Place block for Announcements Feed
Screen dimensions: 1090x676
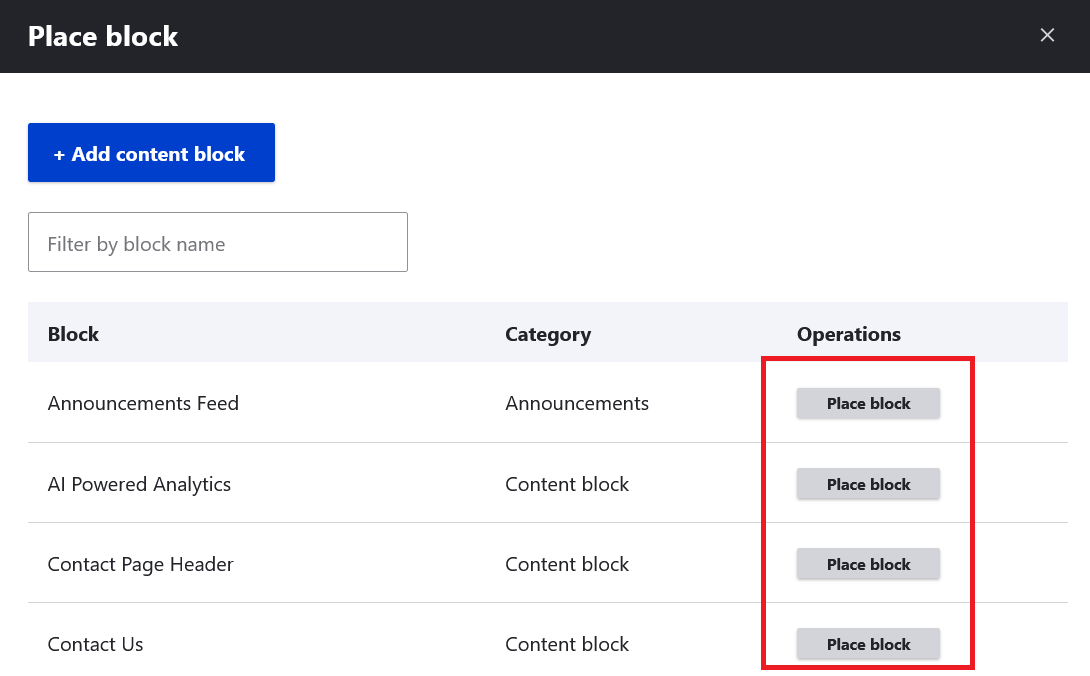[x=868, y=403]
